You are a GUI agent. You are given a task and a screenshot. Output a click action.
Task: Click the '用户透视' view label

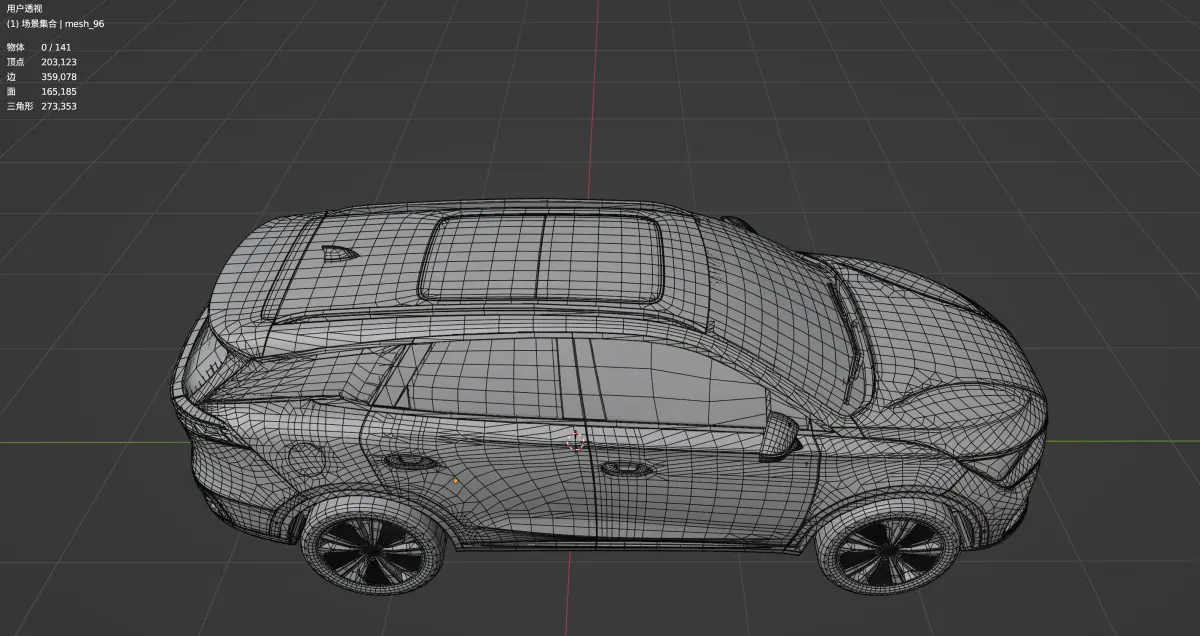click(24, 8)
